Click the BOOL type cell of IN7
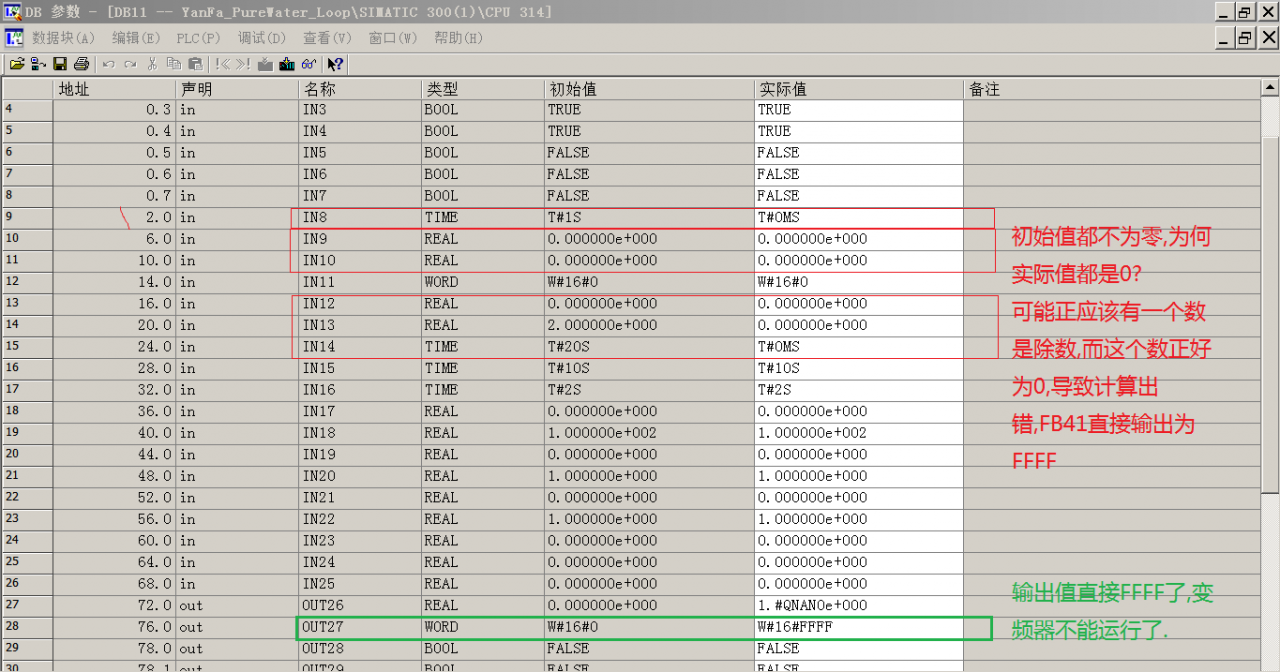This screenshot has height=672, width=1280. pyautogui.click(x=483, y=196)
